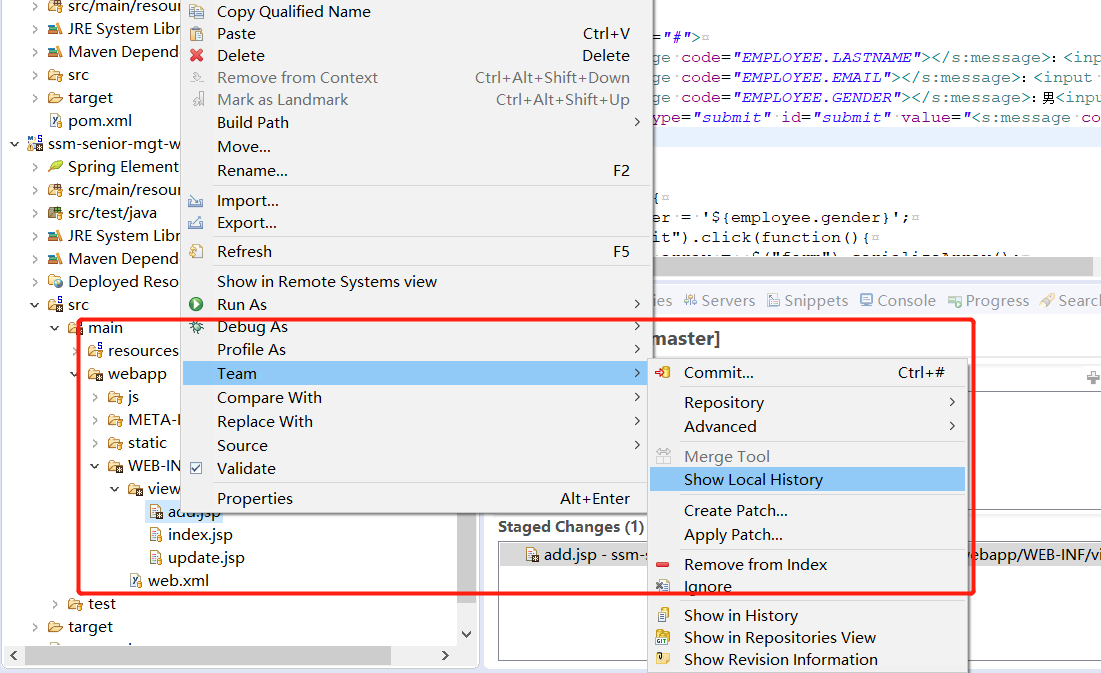Collapse the webapp folder in tree
1101x673 pixels.
tap(76, 374)
